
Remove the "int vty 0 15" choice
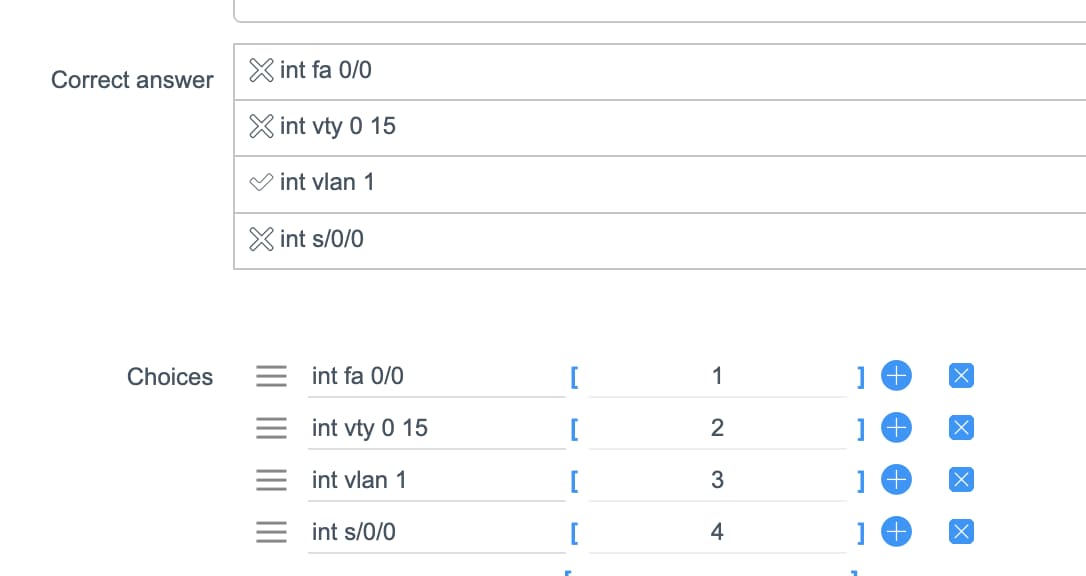point(960,428)
